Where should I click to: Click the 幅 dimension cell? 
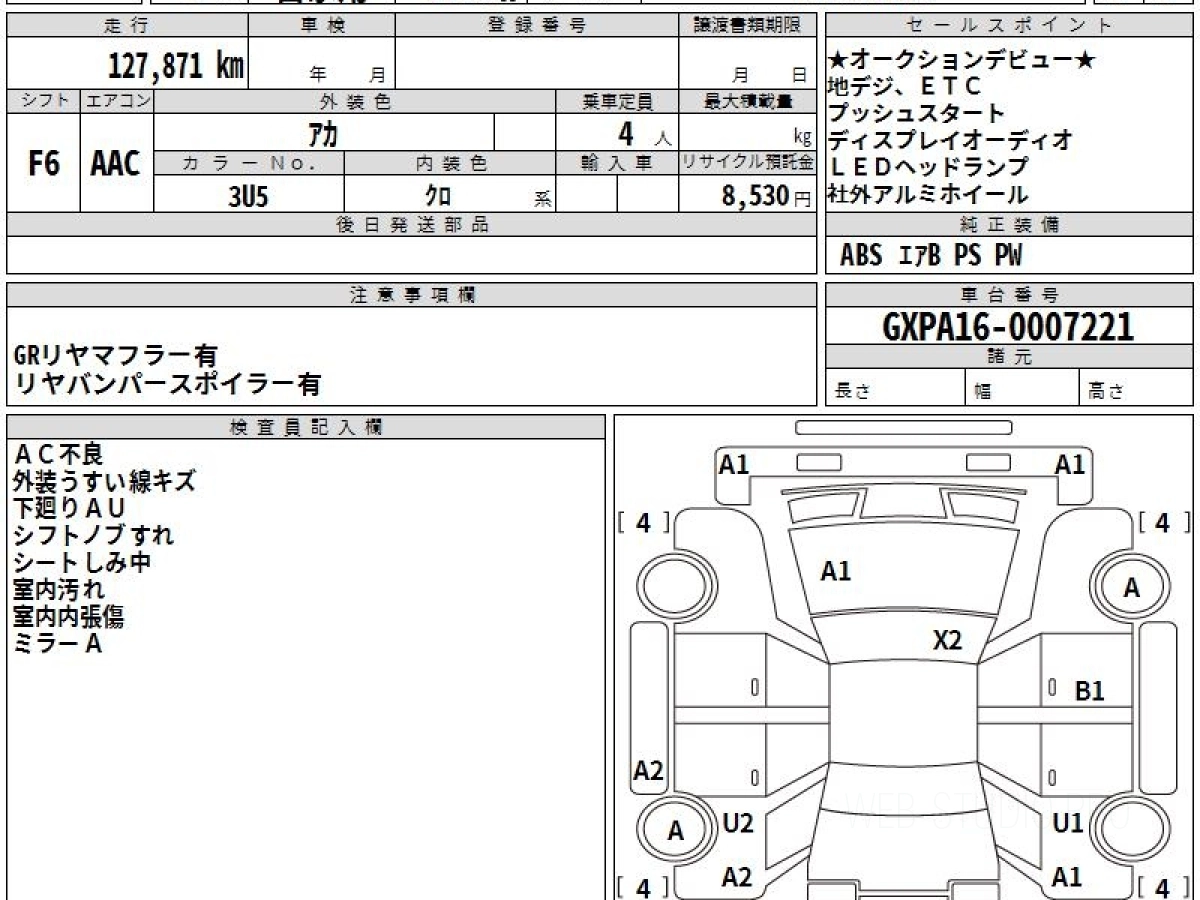click(1022, 388)
